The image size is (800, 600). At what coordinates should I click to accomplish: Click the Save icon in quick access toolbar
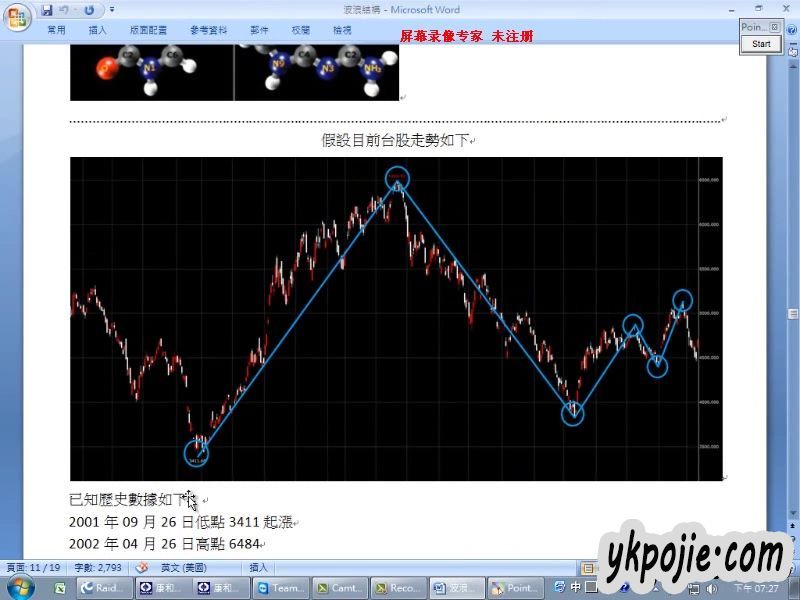(x=47, y=10)
